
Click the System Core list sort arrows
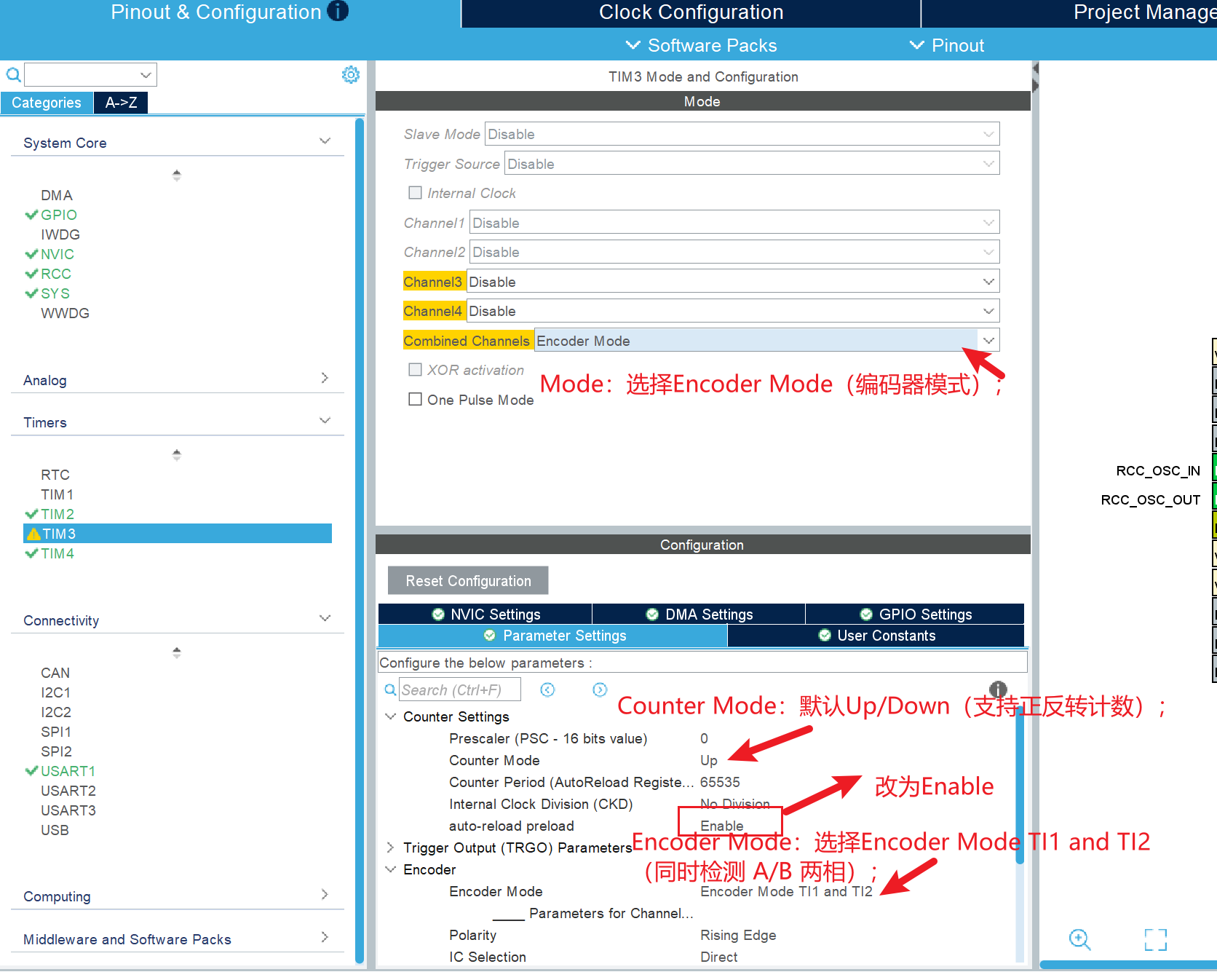176,175
